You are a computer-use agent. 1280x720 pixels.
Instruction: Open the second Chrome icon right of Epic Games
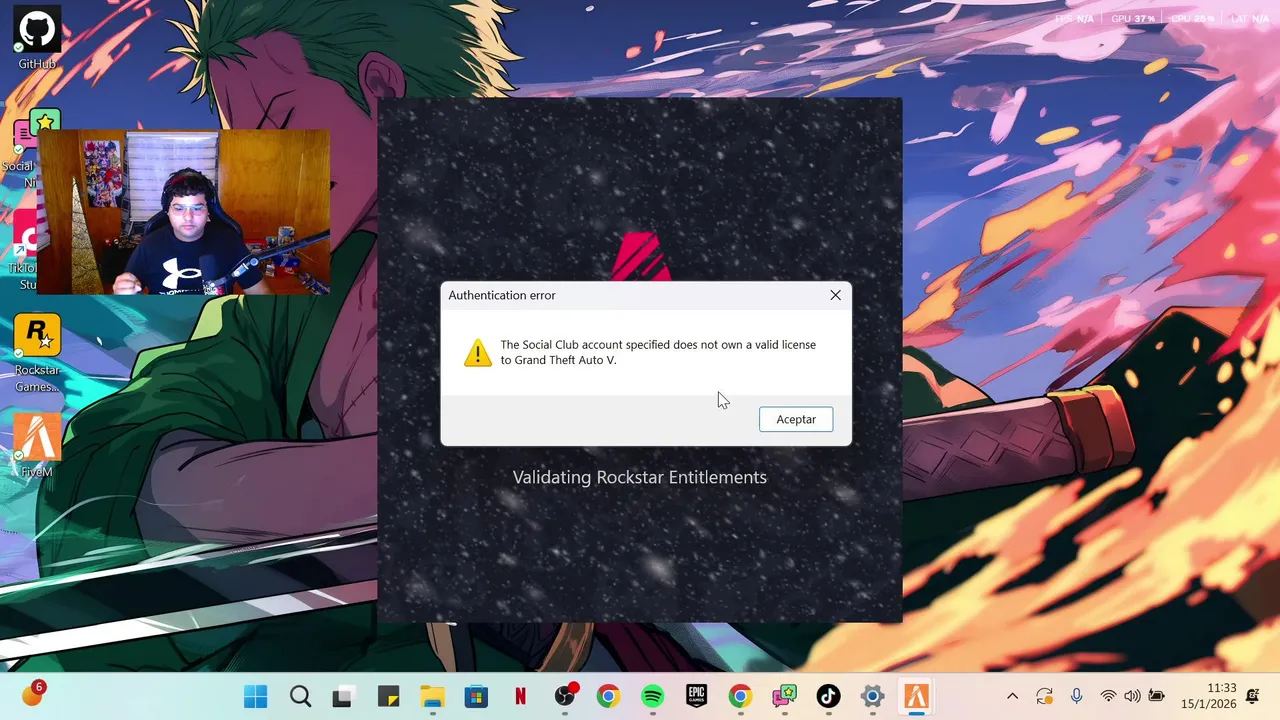pos(740,697)
